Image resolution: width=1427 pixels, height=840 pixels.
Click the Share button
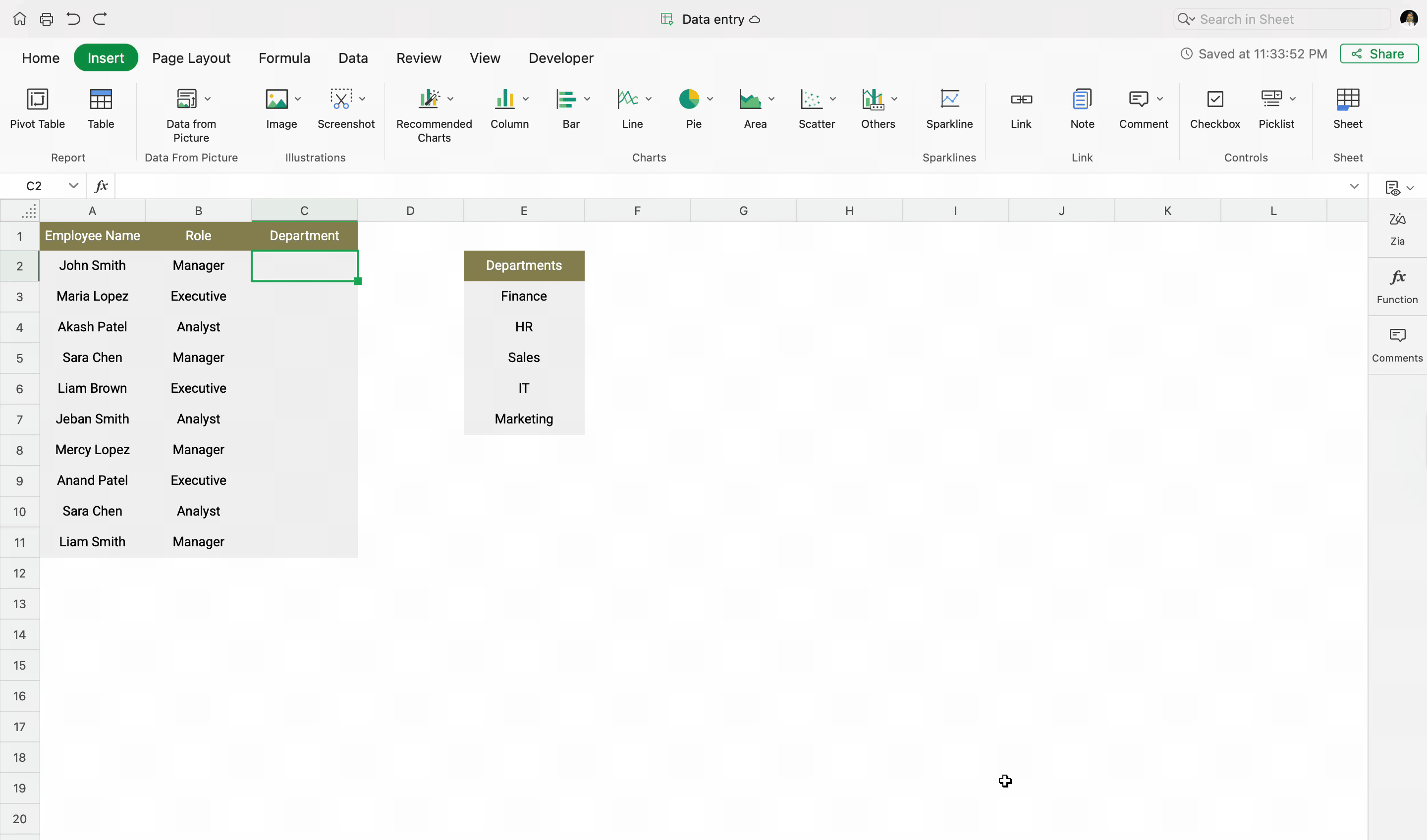tap(1378, 54)
